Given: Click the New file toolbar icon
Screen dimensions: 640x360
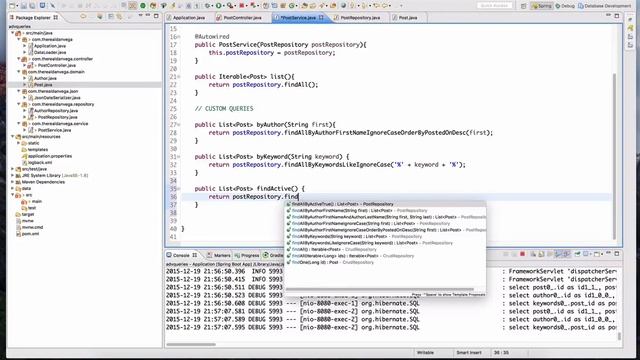Looking at the screenshot, I should 12,6.
